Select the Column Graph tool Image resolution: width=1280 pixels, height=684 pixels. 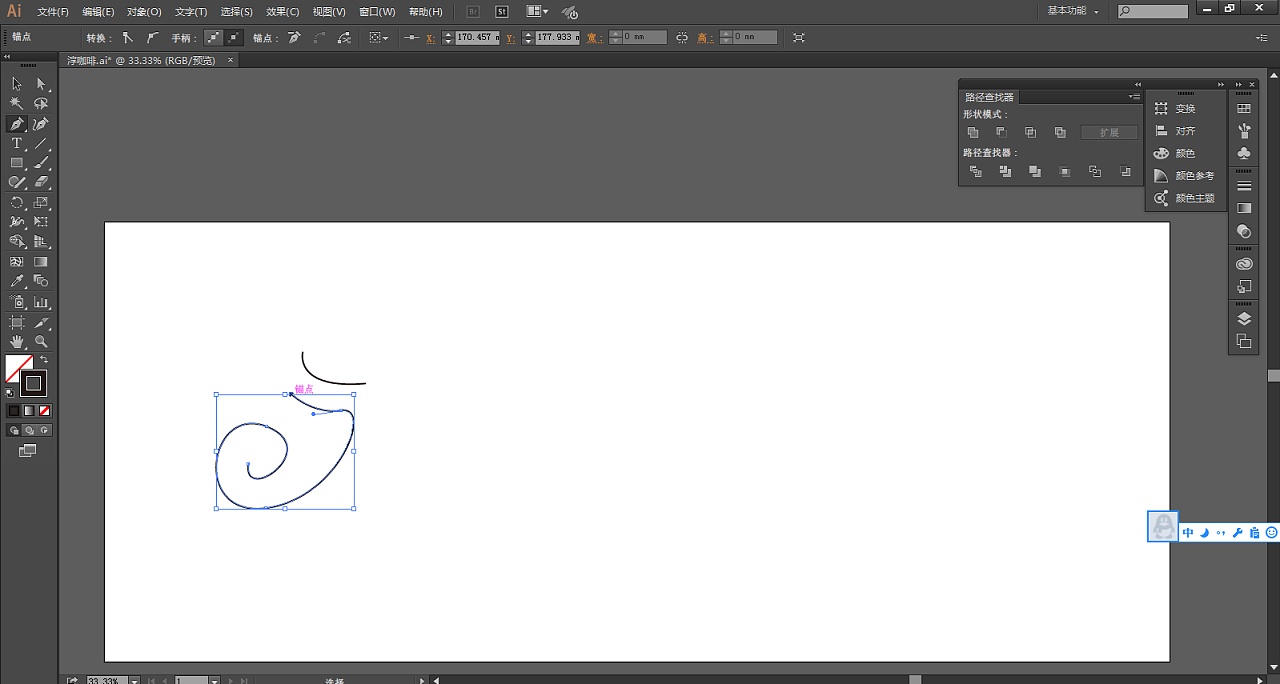(41, 302)
